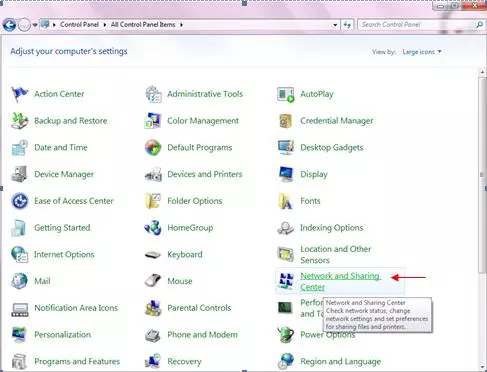Viewport: 487px width, 372px height.
Task: Click the Folder Options icon
Action: (x=153, y=201)
